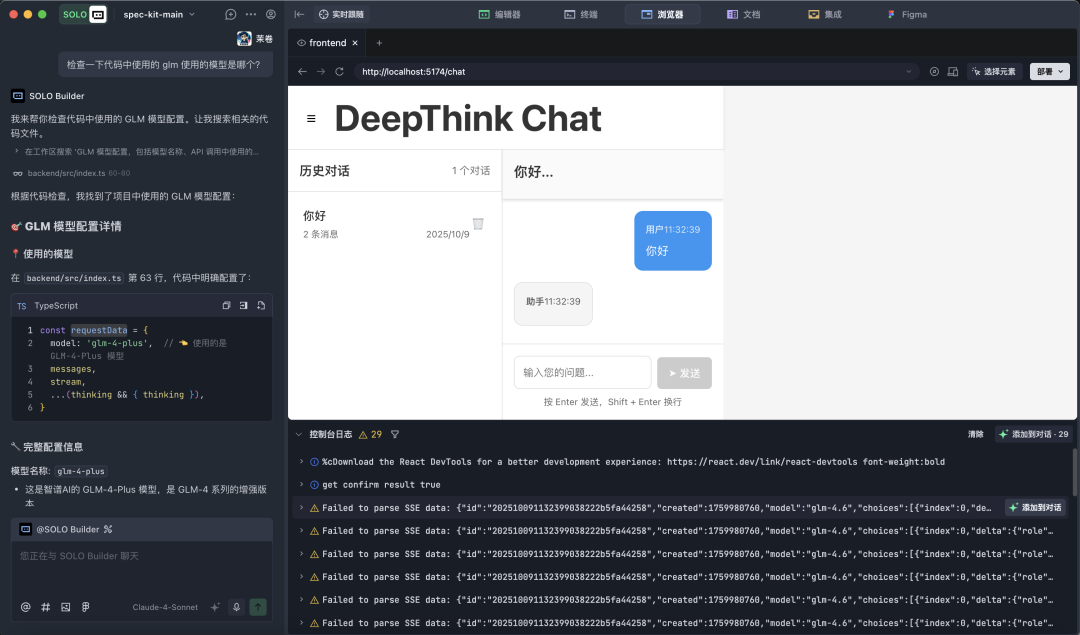
Task: Open the 文档 documents tab
Action: click(744, 14)
